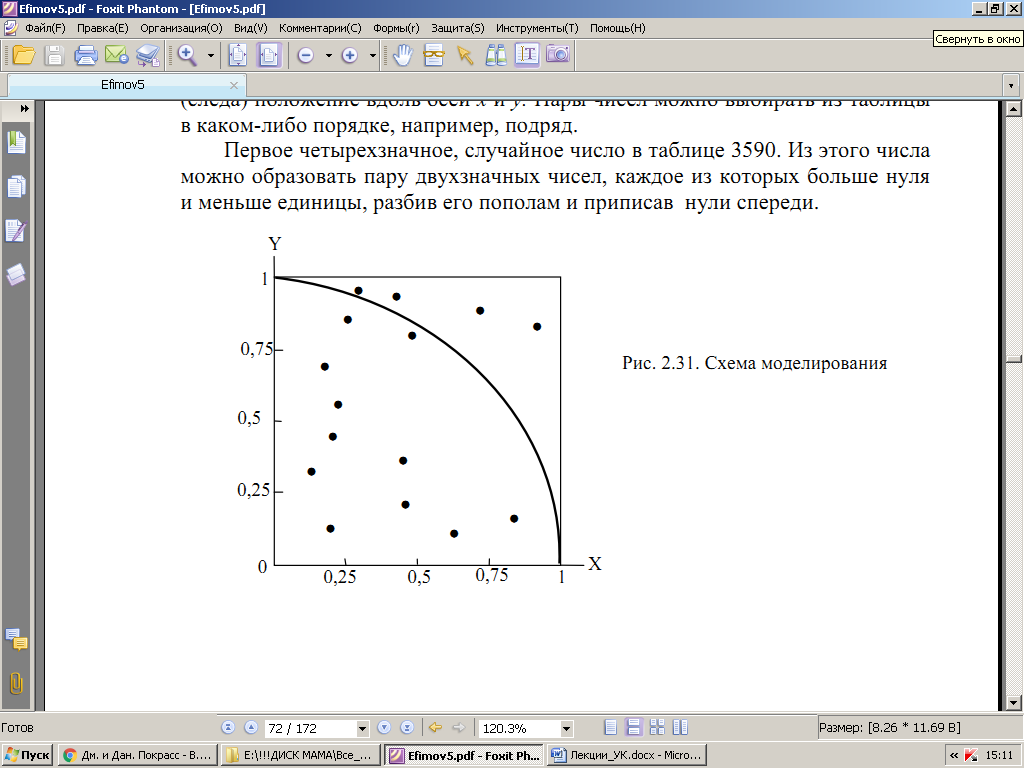The width and height of the screenshot is (1024, 768).
Task: Print the document with the printer icon
Action: point(86,55)
